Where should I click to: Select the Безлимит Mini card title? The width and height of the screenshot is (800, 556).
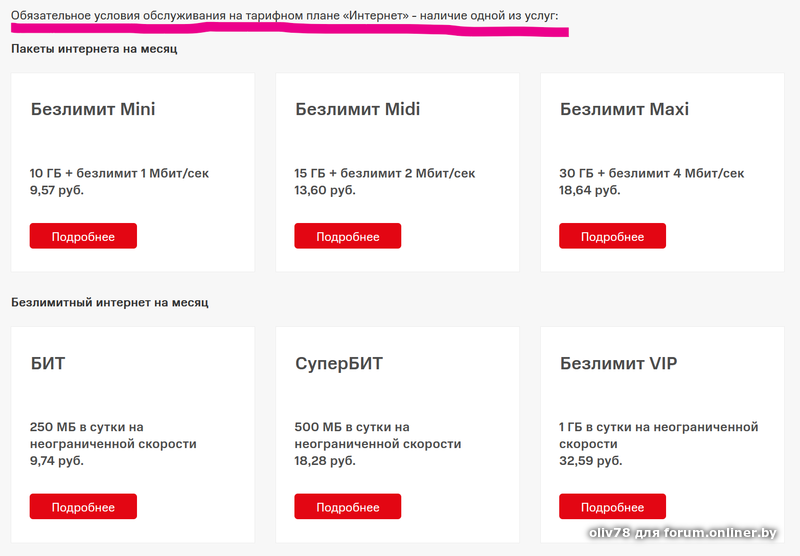pyautogui.click(x=93, y=109)
